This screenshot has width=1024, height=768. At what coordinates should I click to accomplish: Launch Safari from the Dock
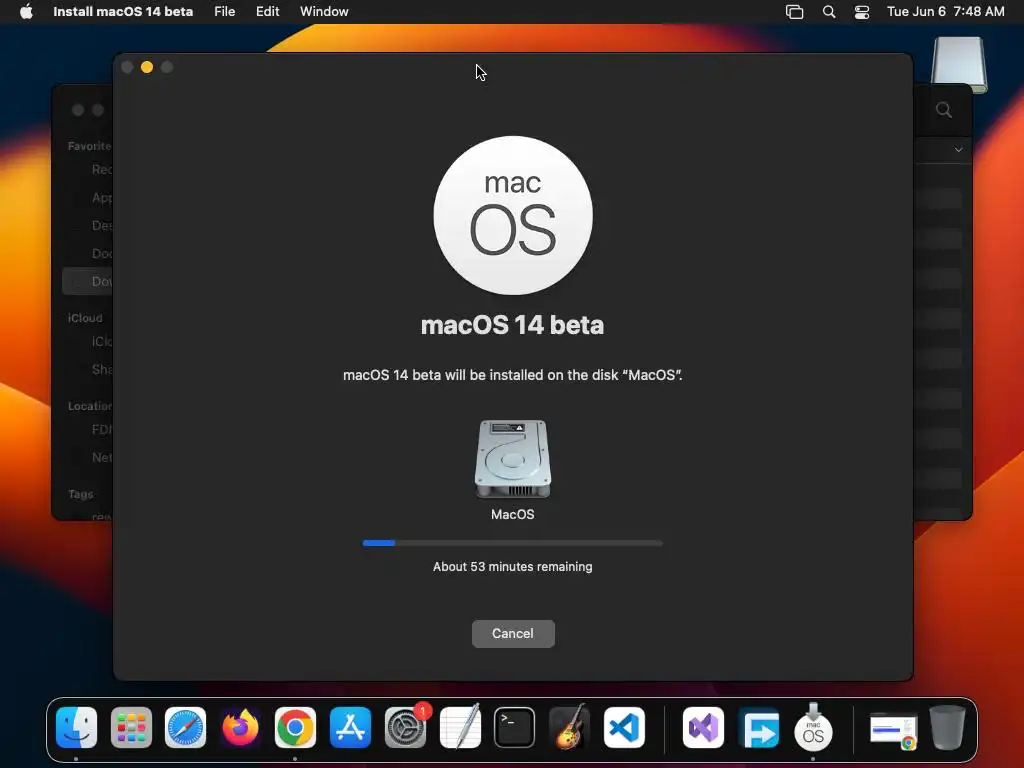185,727
